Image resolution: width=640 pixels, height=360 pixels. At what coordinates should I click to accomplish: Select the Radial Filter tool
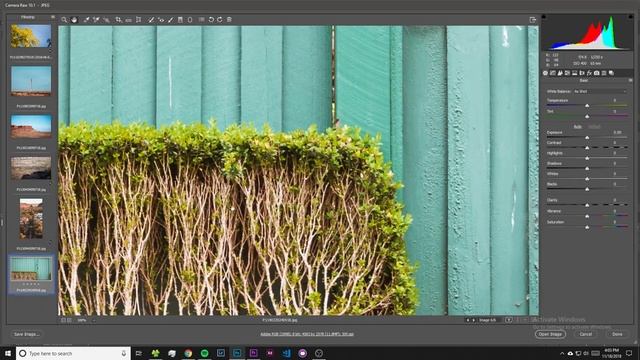point(190,20)
